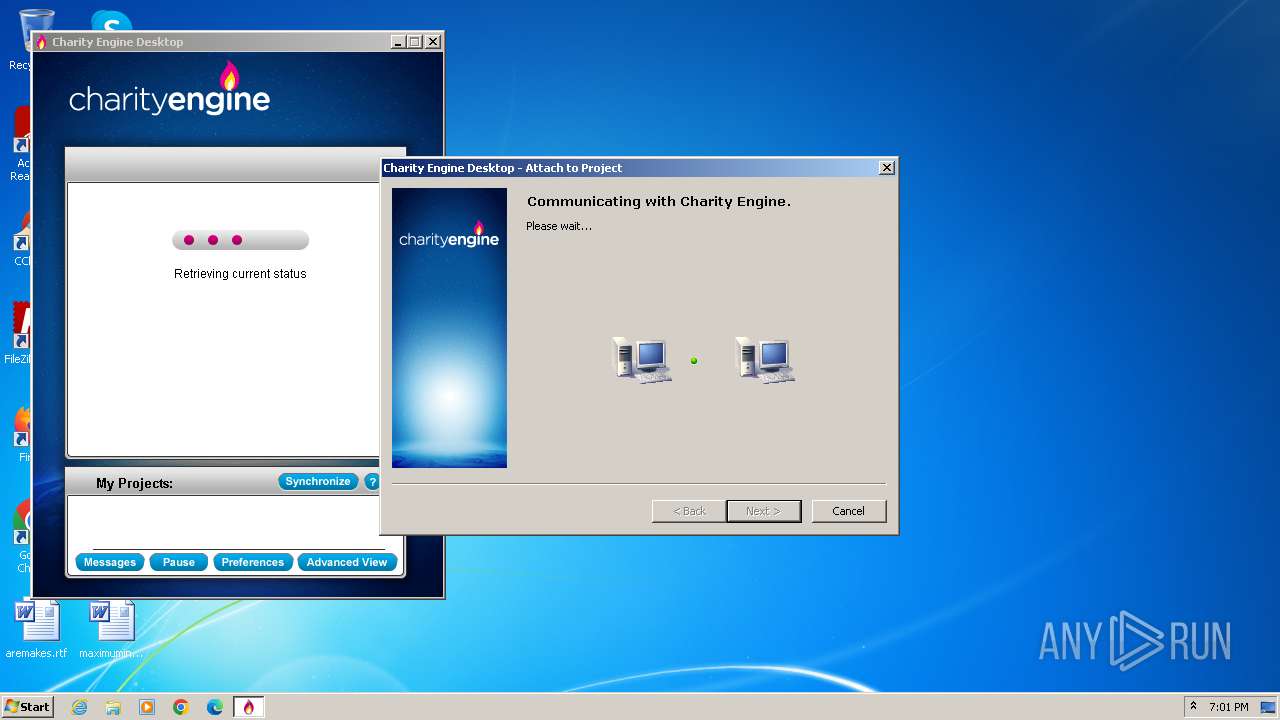This screenshot has width=1280, height=720.
Task: Close the Charity Engine Desktop main window
Action: [x=433, y=42]
